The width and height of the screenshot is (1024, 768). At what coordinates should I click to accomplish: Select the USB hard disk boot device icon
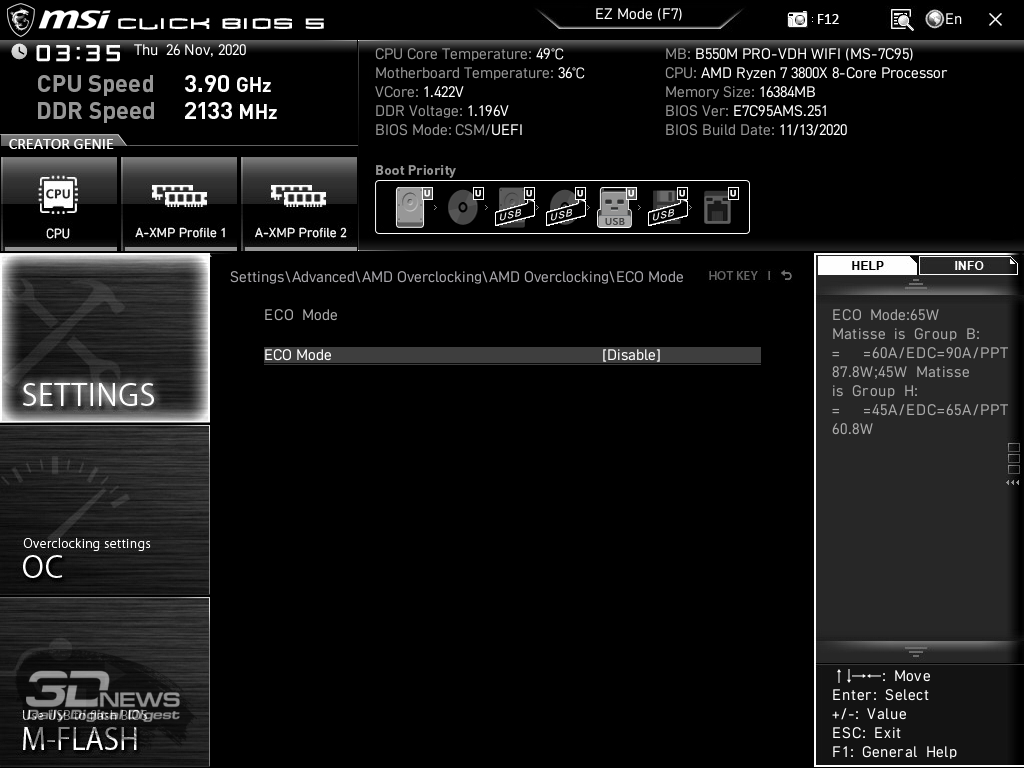[x=515, y=207]
